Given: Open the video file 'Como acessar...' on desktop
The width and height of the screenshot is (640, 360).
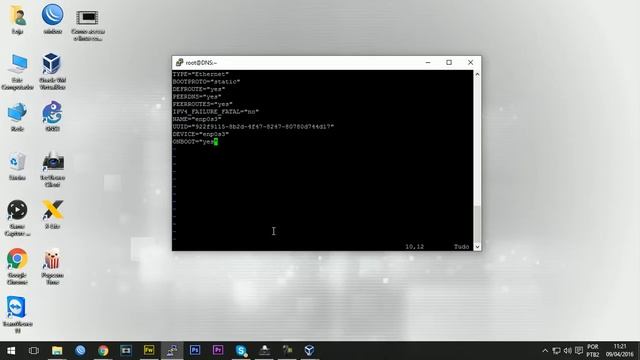Looking at the screenshot, I should (x=88, y=24).
